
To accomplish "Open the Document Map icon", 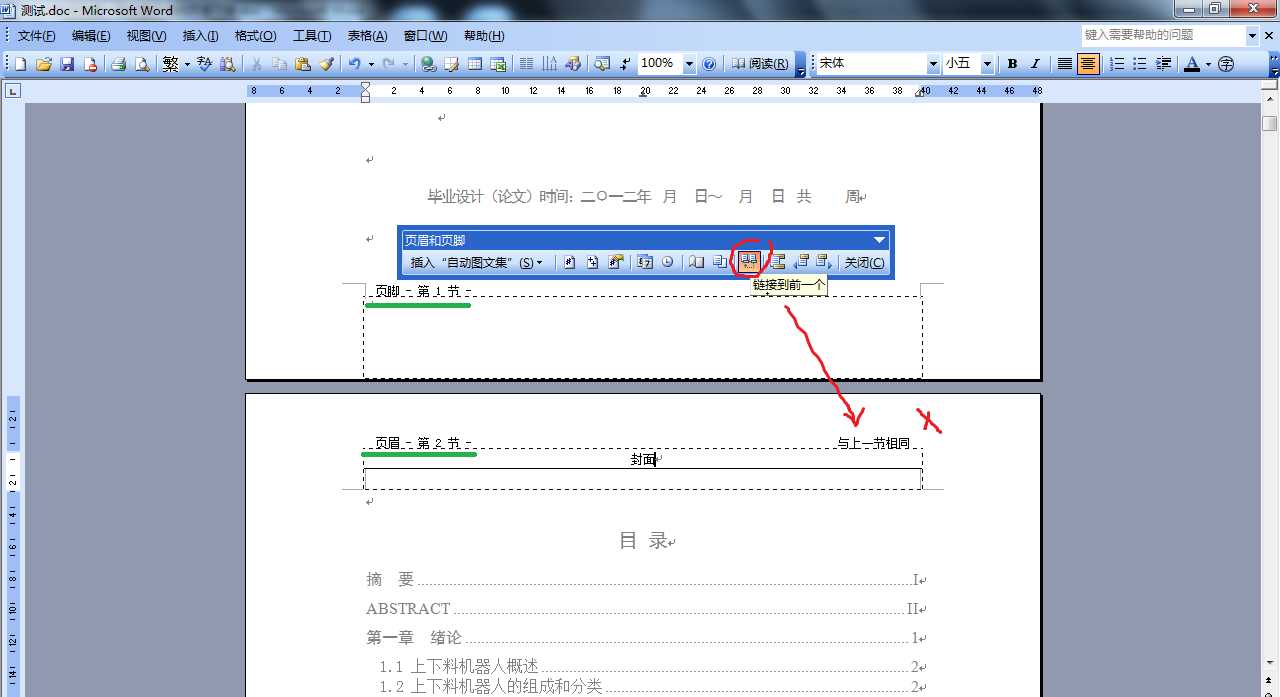I will tap(601, 64).
